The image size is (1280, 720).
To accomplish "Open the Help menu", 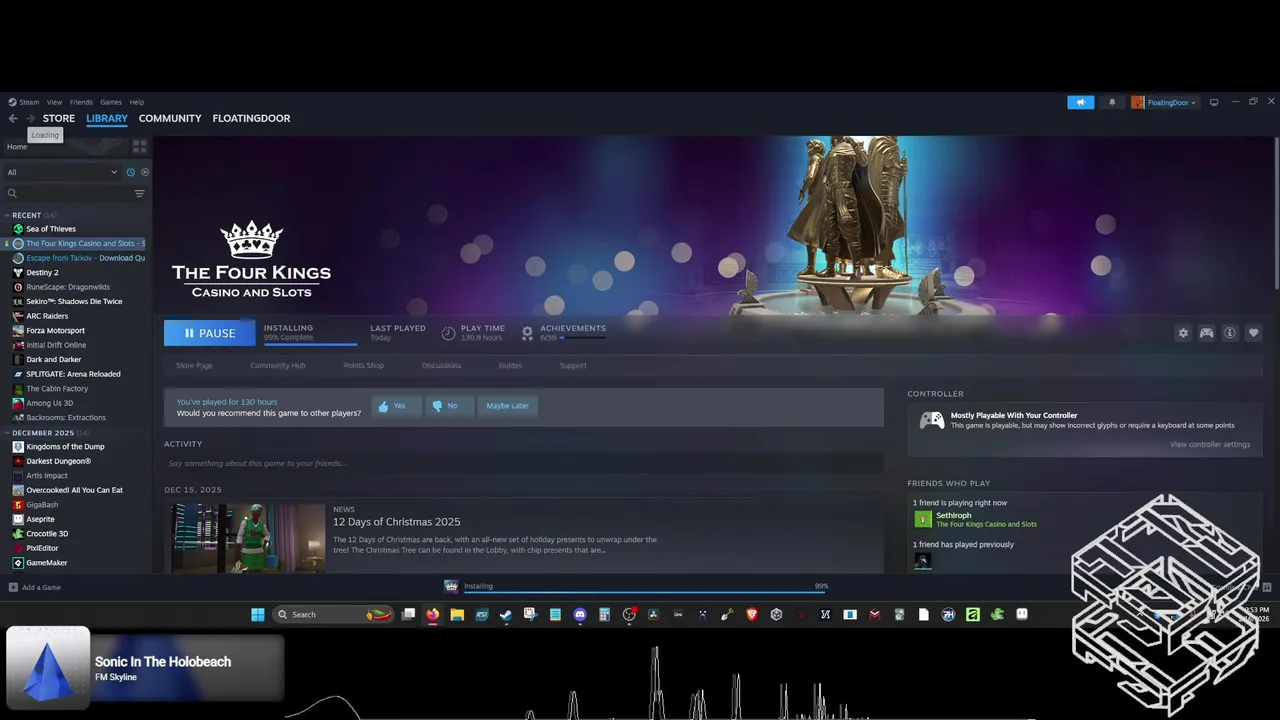I will tap(137, 102).
